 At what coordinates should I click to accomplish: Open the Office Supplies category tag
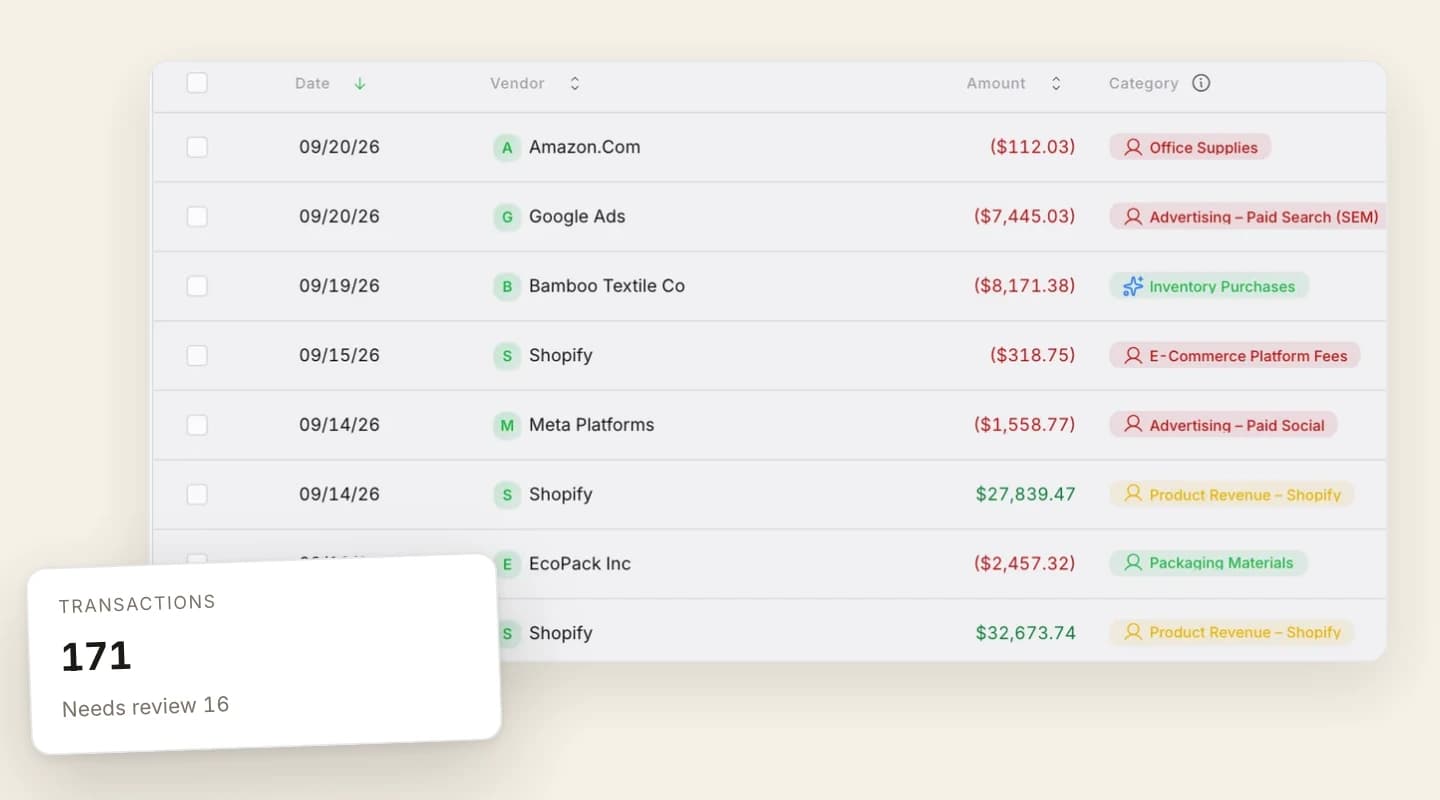[x=1190, y=147]
